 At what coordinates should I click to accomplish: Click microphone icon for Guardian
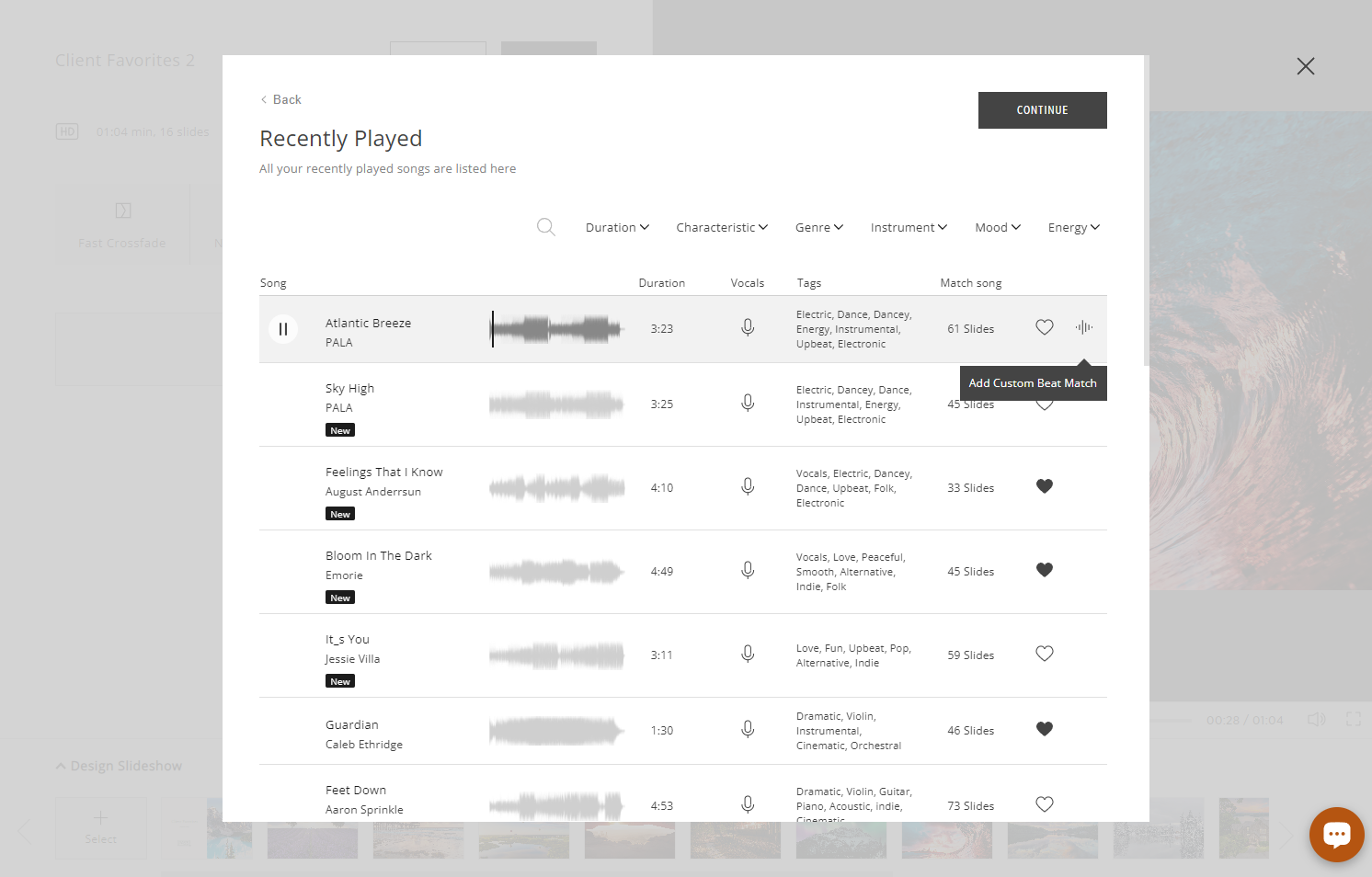[748, 730]
